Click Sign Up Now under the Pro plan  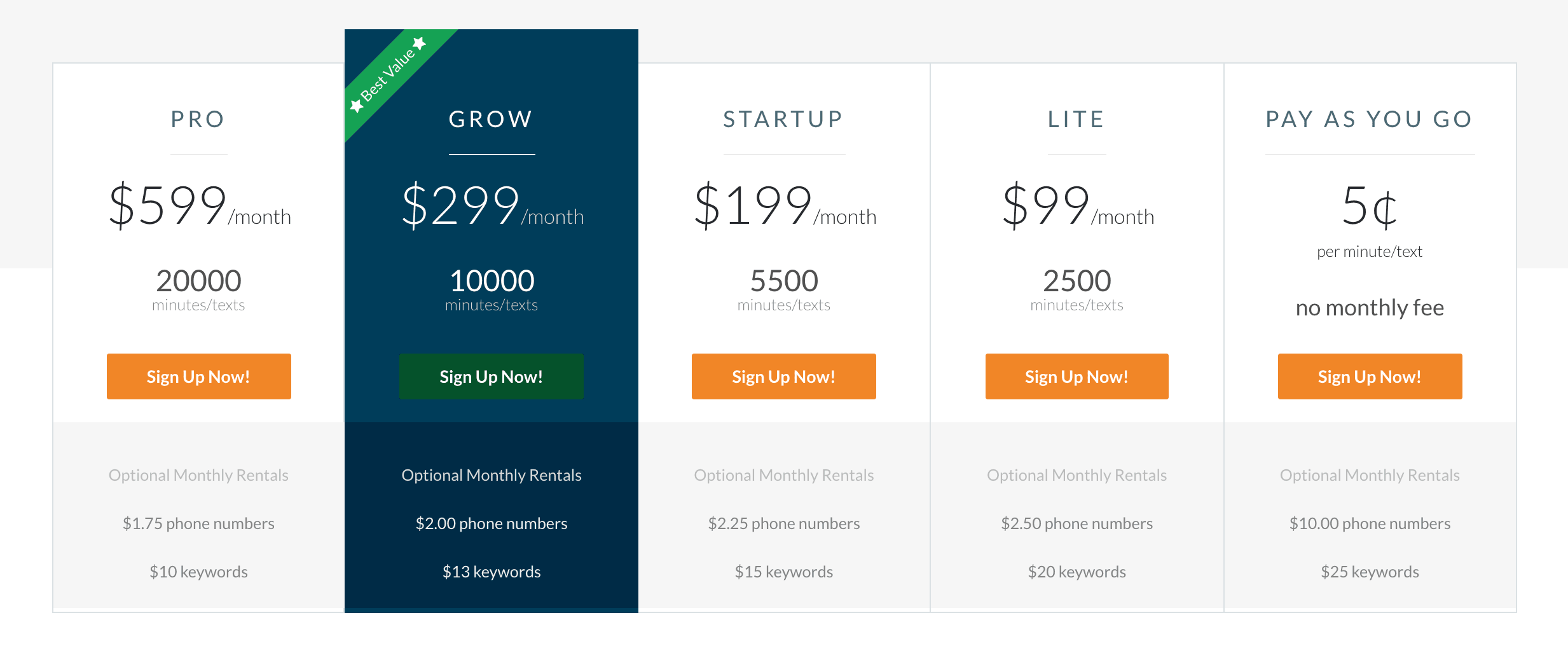coord(198,376)
